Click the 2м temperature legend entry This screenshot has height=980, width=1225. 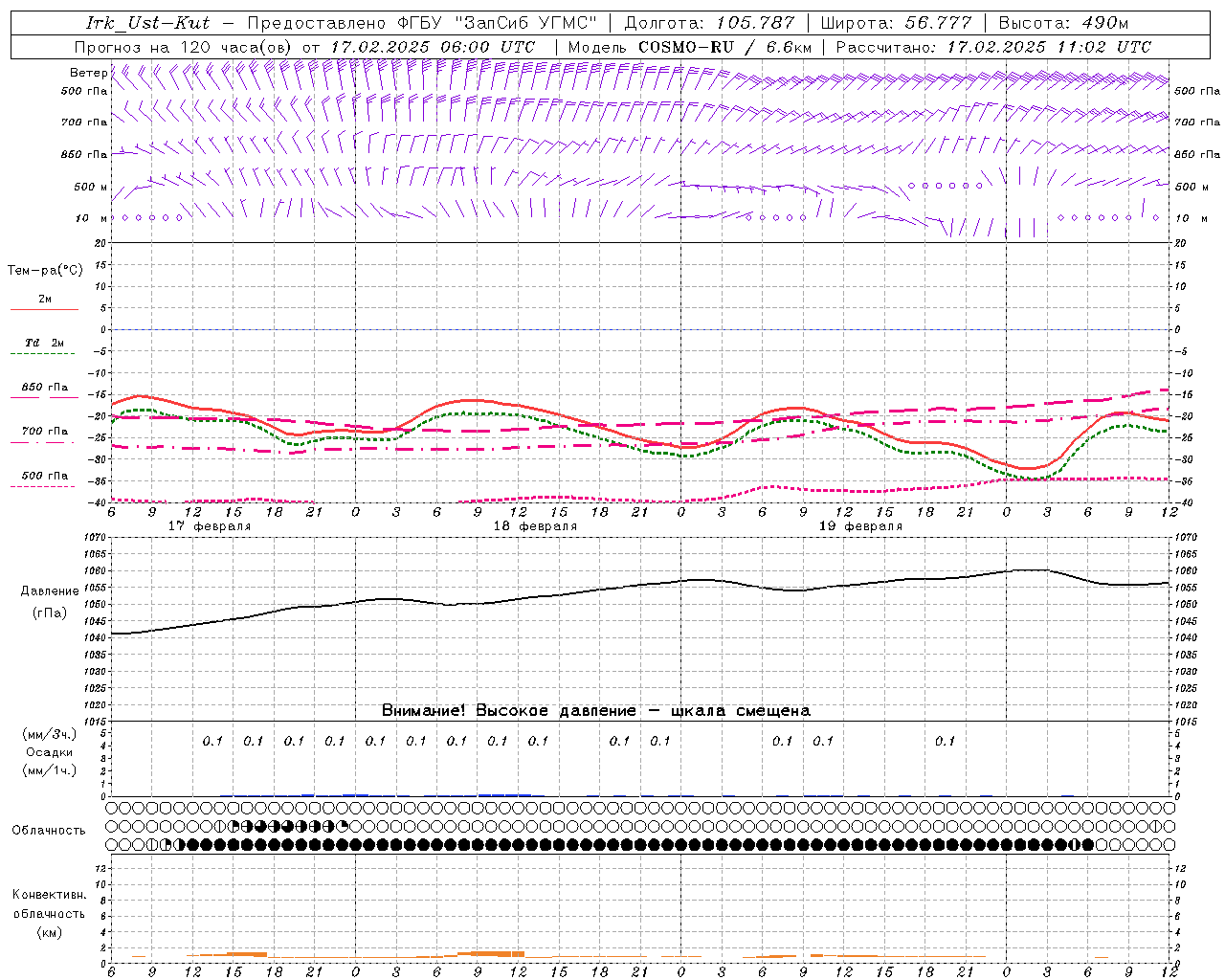click(45, 300)
